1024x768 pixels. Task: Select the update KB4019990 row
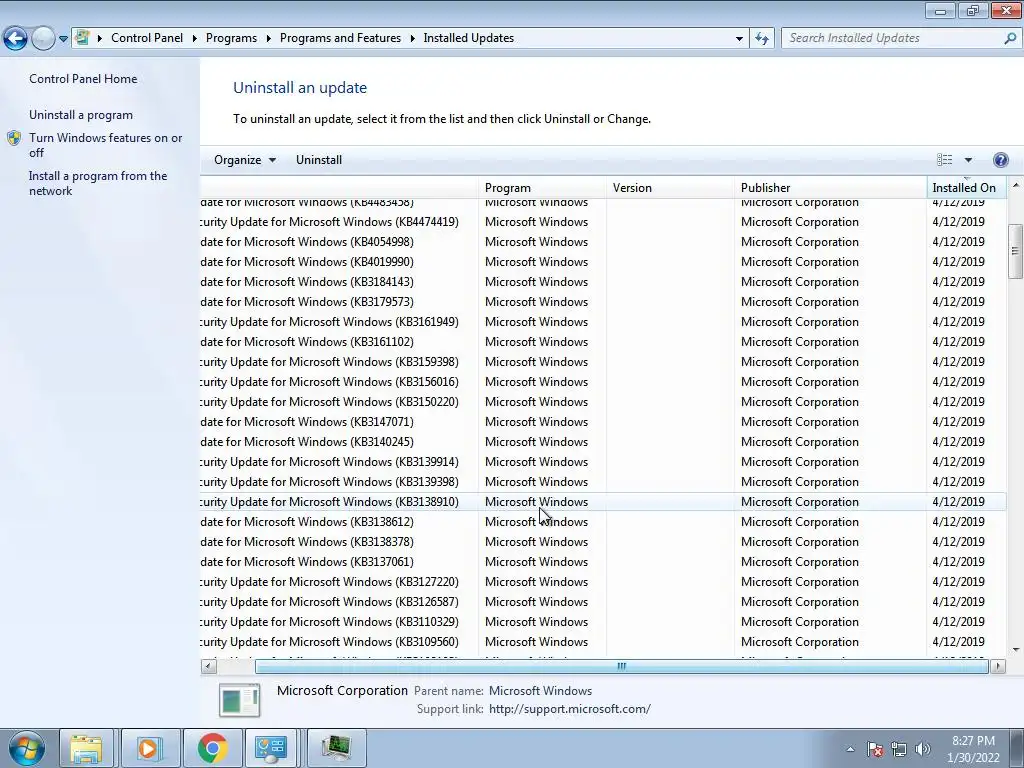coord(603,262)
